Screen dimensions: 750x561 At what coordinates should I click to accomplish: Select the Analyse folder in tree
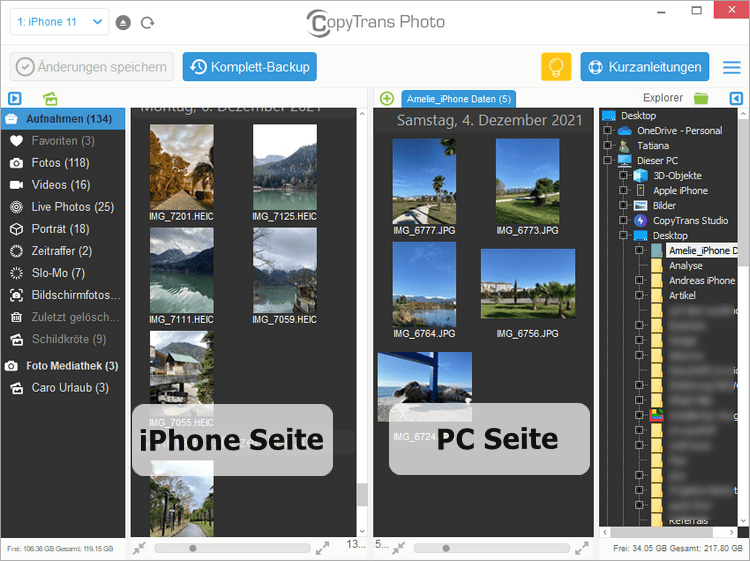coord(685,265)
